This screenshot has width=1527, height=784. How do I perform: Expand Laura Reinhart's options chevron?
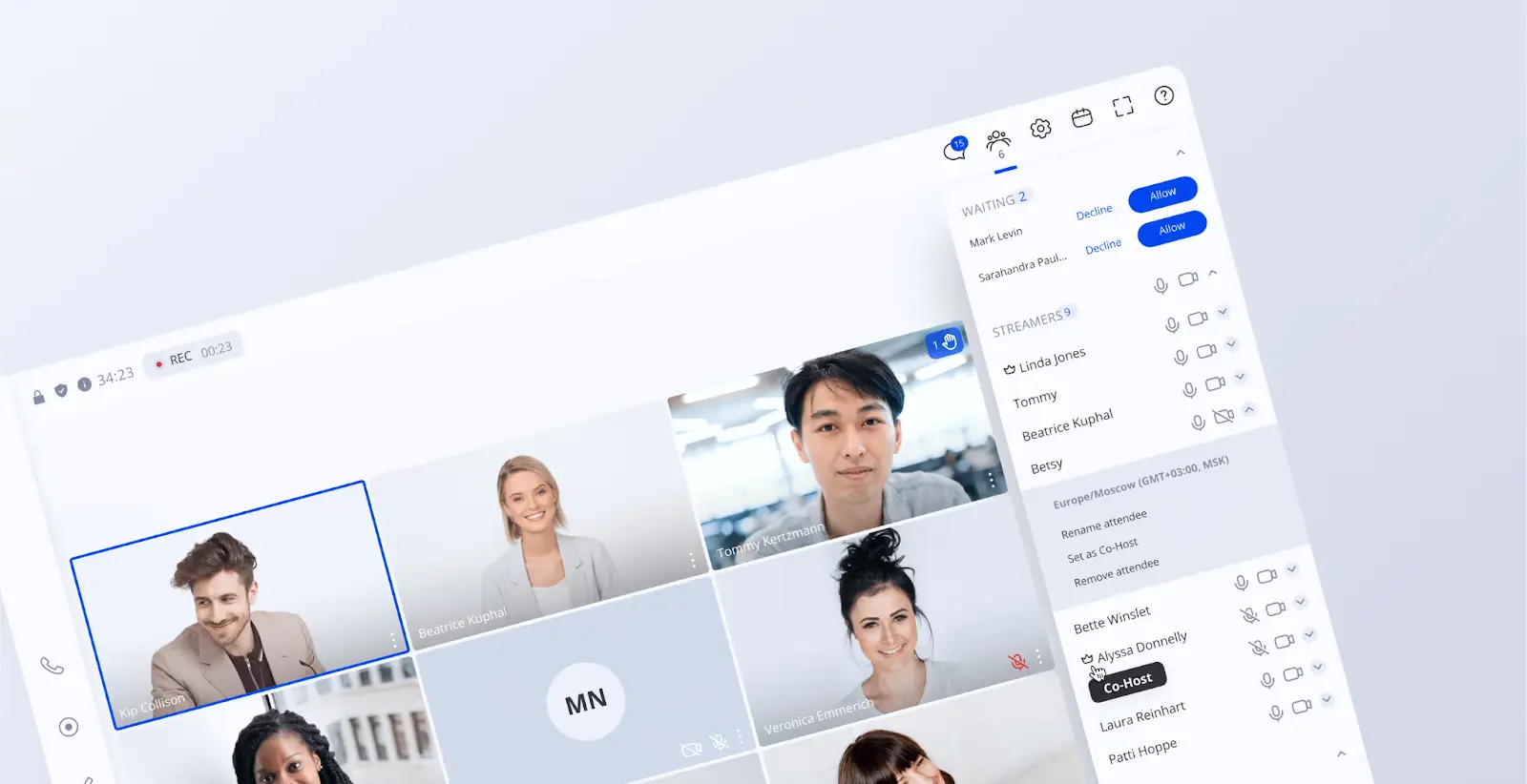pos(1318,667)
